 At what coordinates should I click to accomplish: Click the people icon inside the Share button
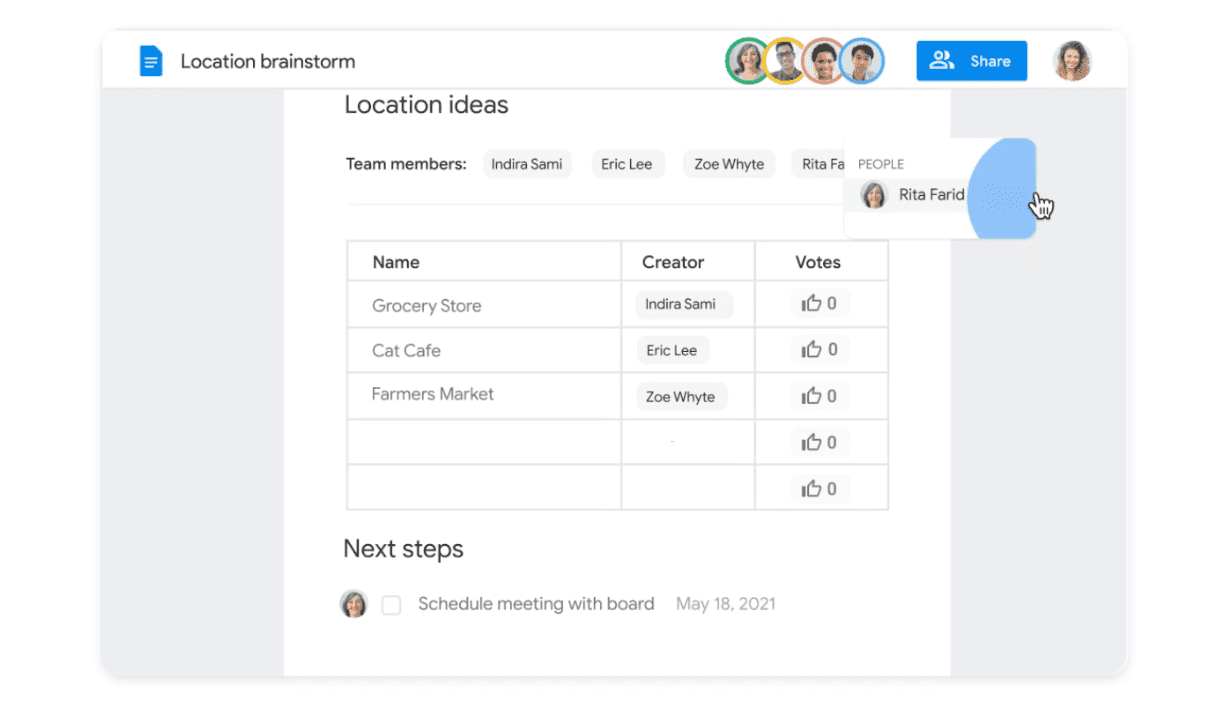941,60
